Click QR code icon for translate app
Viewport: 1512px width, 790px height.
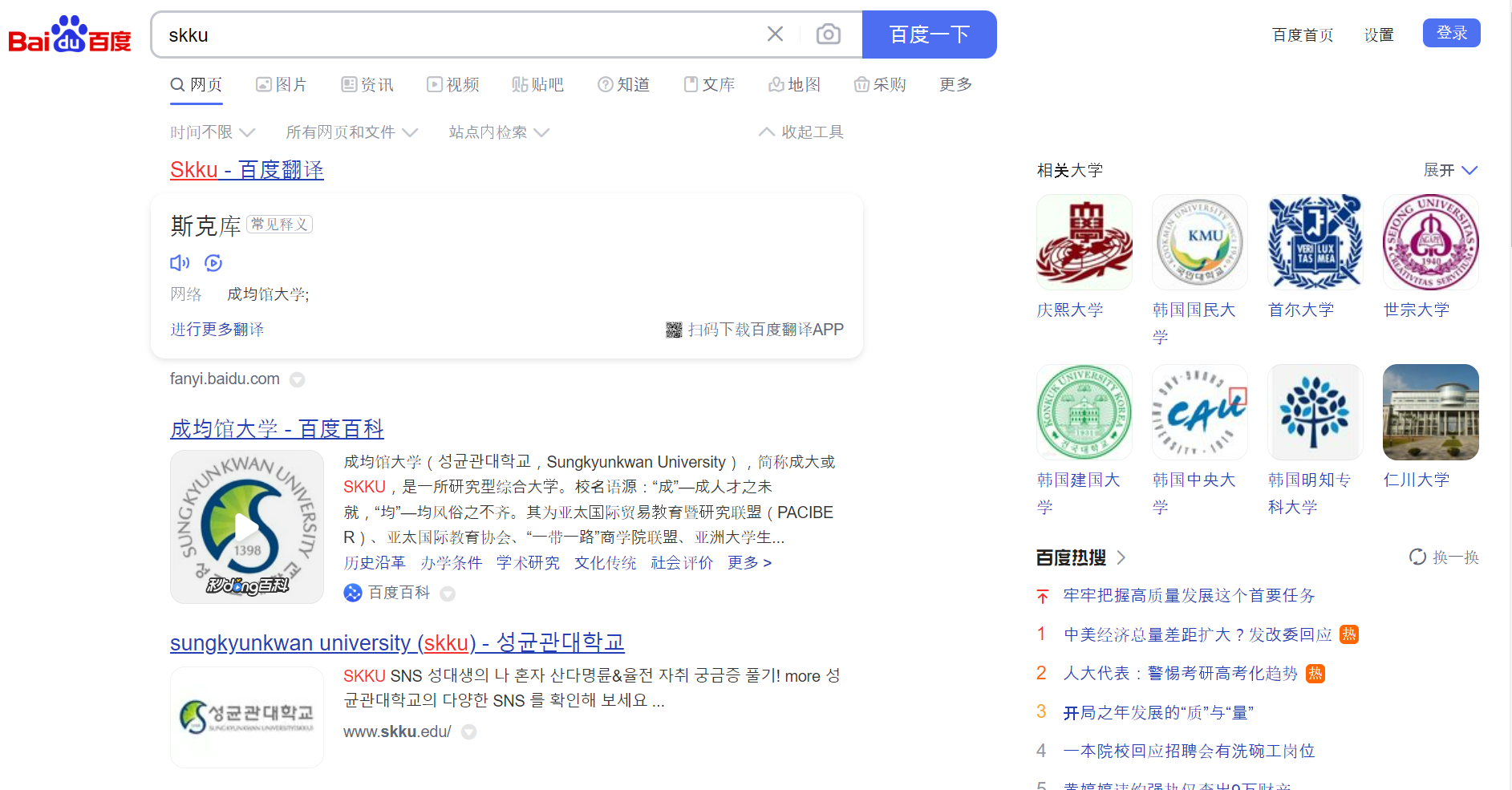point(674,330)
